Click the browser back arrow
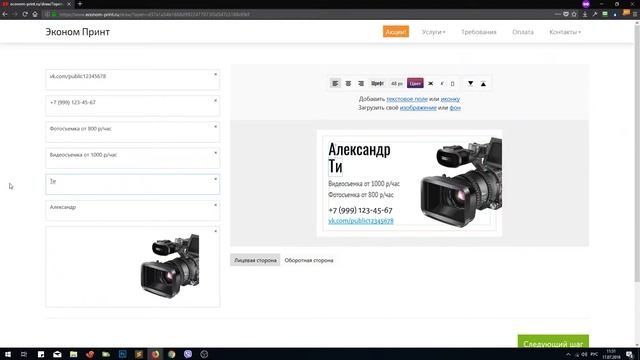Image resolution: width=640 pixels, height=360 pixels. (5, 14)
